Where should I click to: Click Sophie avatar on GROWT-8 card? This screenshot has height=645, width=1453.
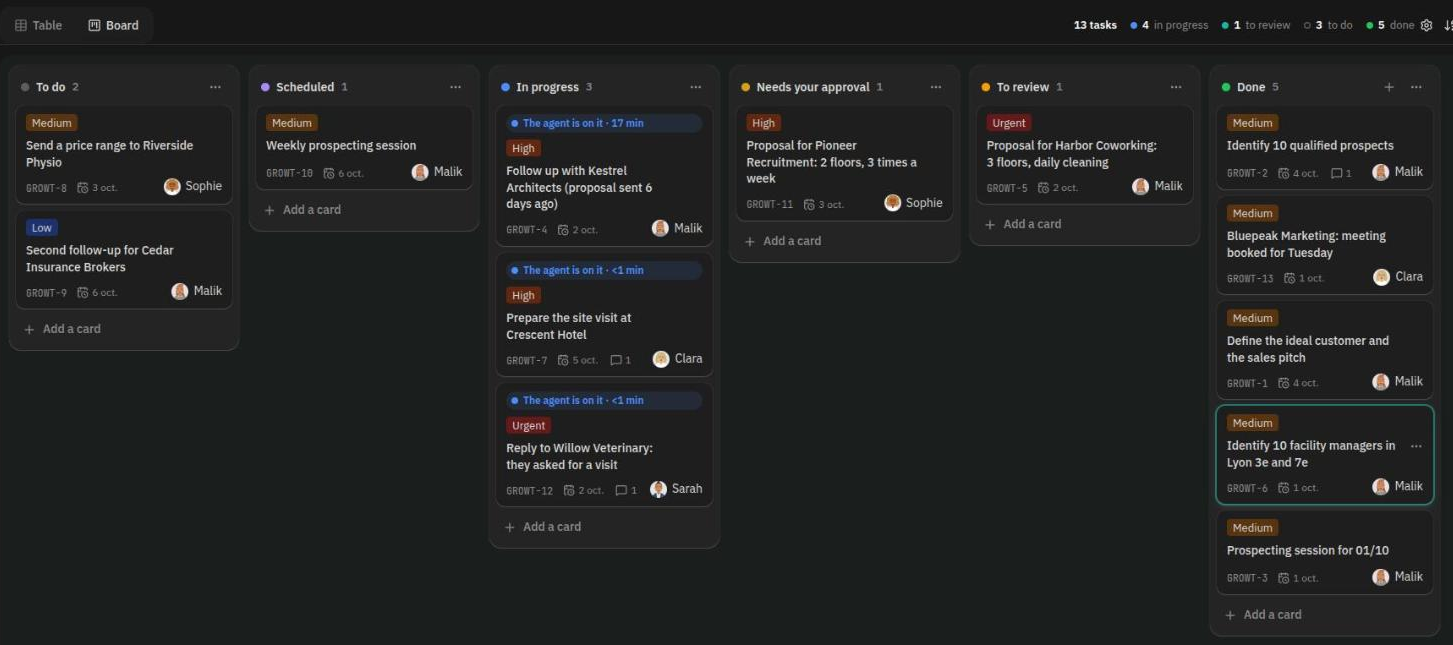(172, 186)
